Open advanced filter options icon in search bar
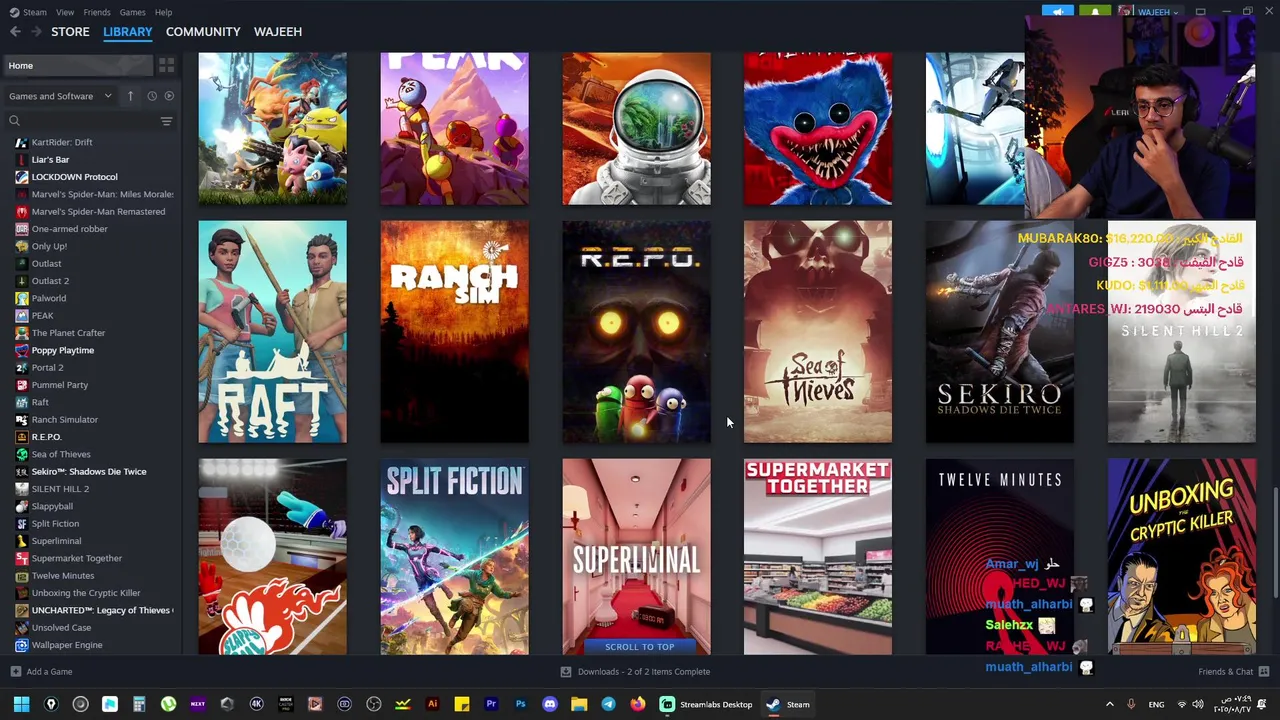This screenshot has width=1280, height=720. pyautogui.click(x=167, y=121)
